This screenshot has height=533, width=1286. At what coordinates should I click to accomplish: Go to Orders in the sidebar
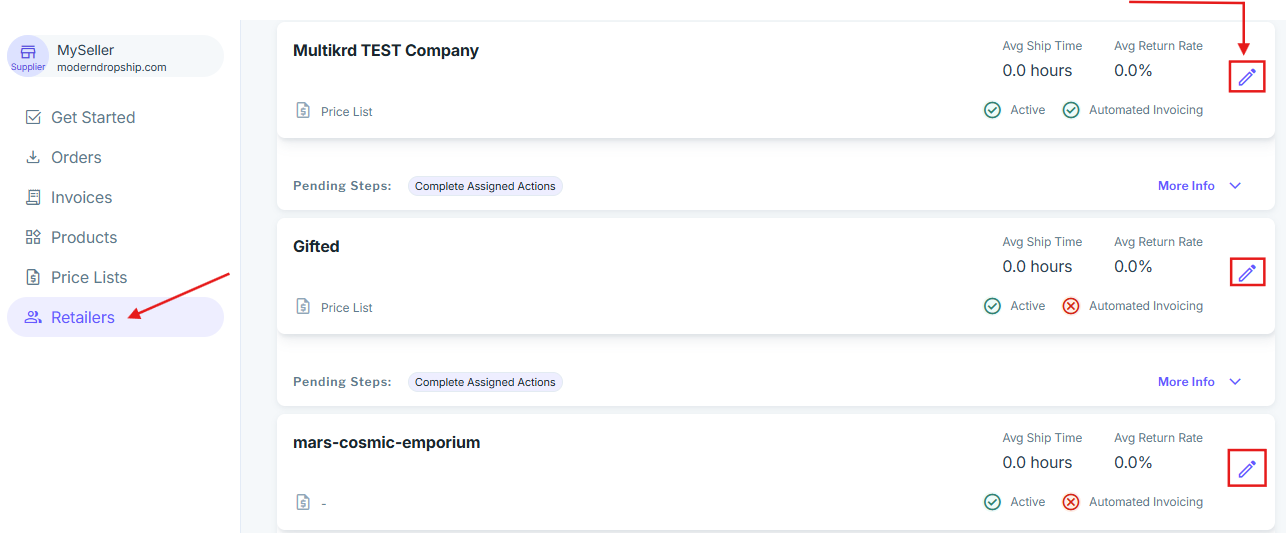point(76,157)
